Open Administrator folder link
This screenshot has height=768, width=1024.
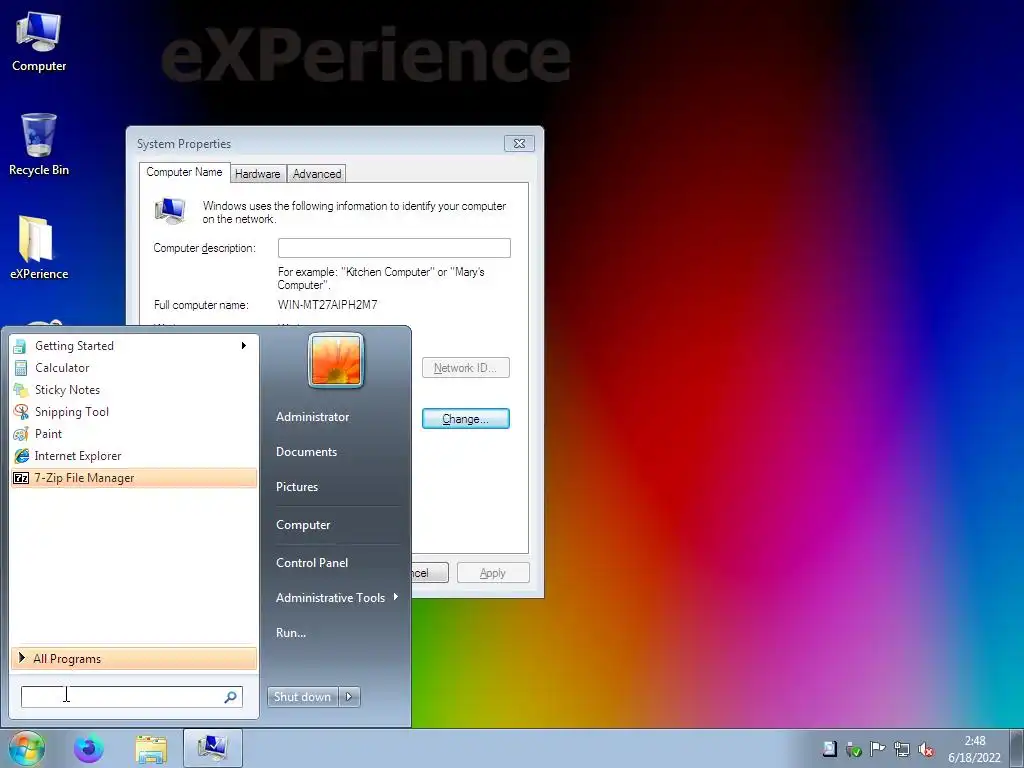pyautogui.click(x=312, y=417)
